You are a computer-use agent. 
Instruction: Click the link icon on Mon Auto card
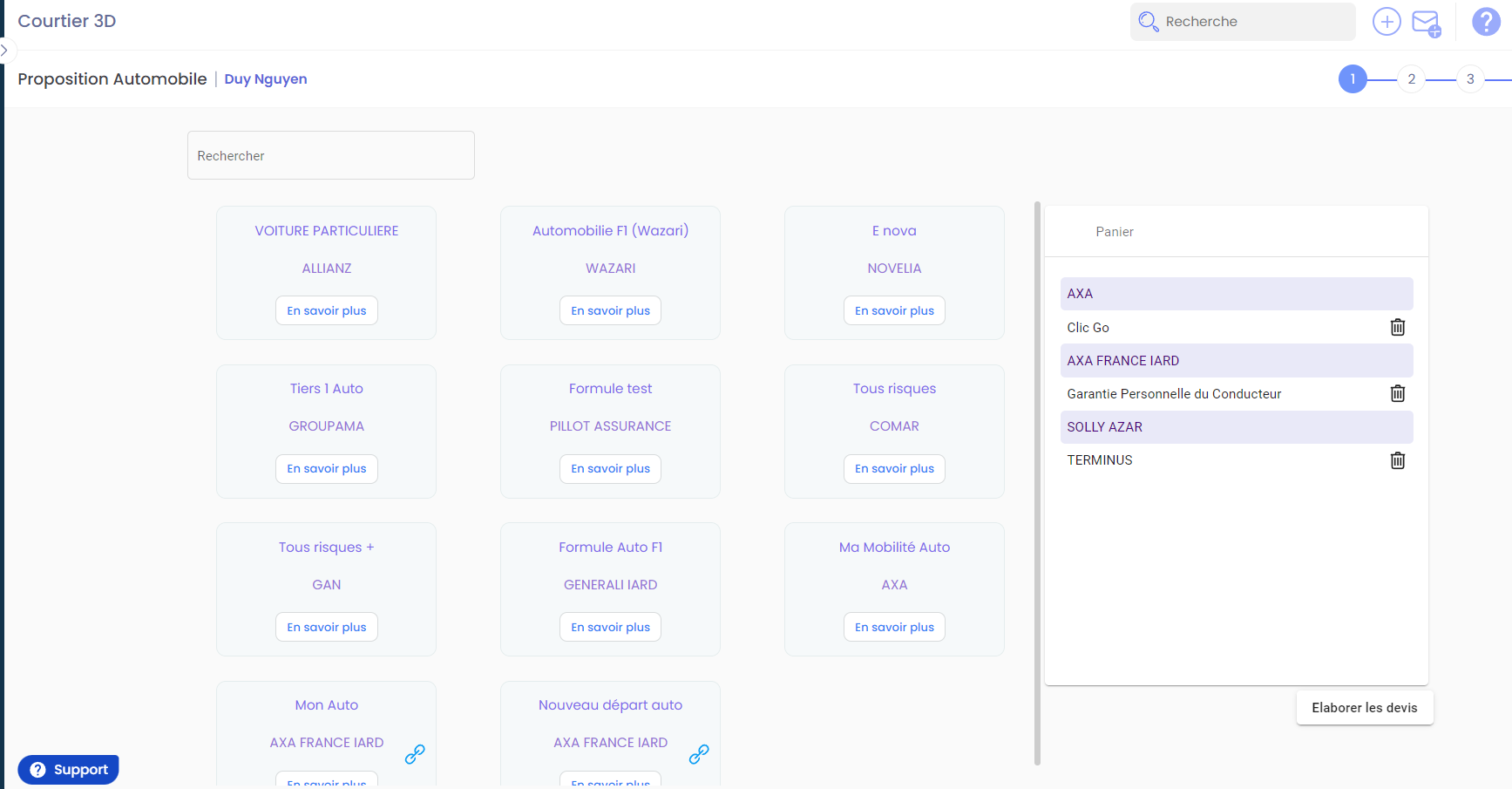[x=415, y=754]
